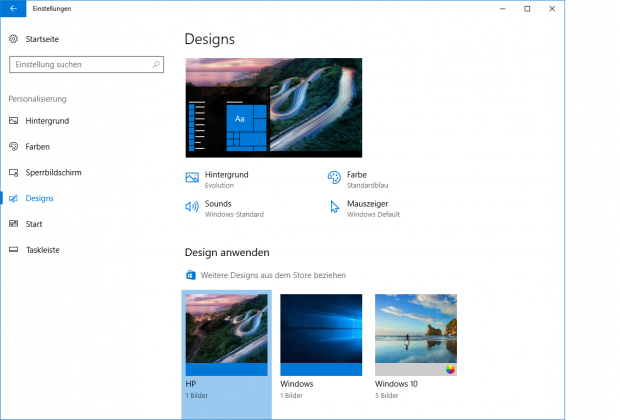Click the Farbe Standardblau palette icon
This screenshot has width=620, height=420.
click(x=334, y=178)
